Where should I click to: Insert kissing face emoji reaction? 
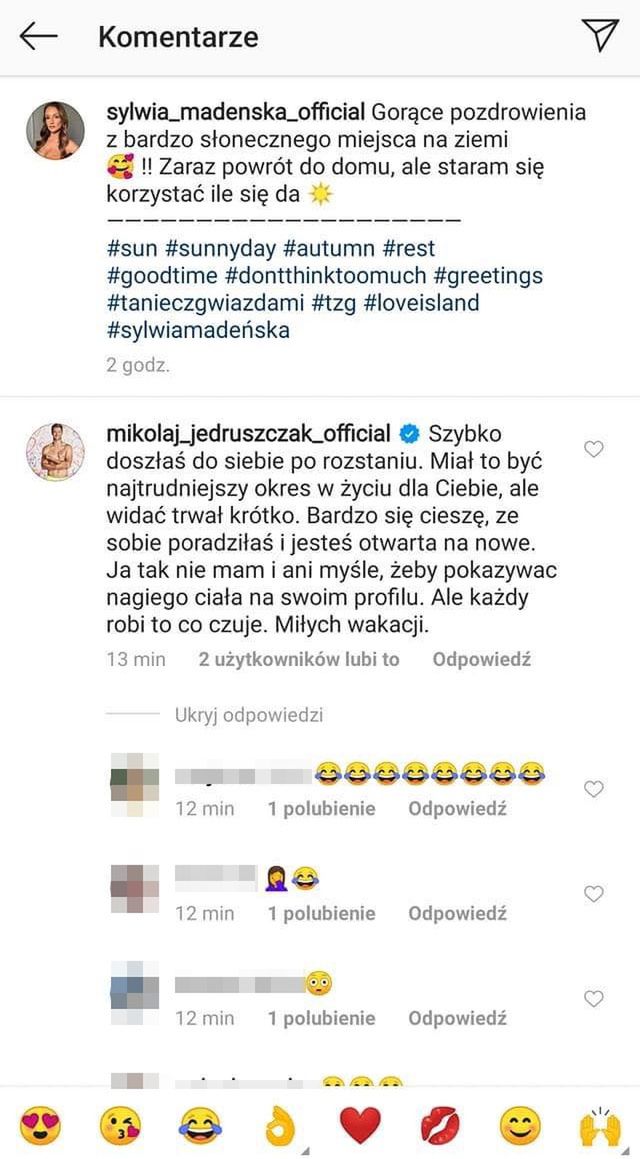tap(120, 1126)
